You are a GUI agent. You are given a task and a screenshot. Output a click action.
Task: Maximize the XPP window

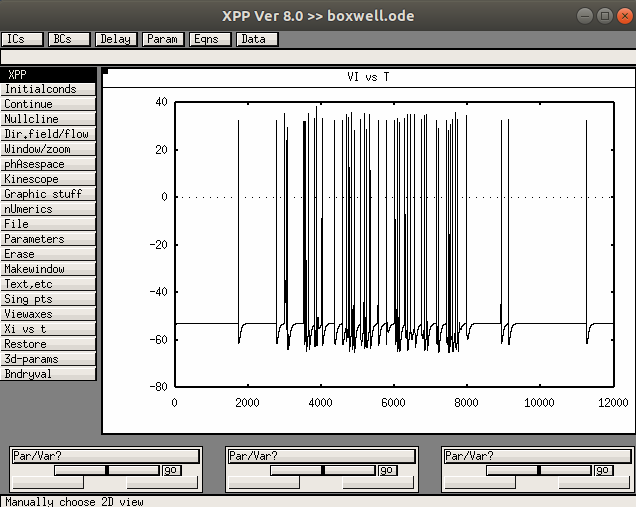coord(605,16)
